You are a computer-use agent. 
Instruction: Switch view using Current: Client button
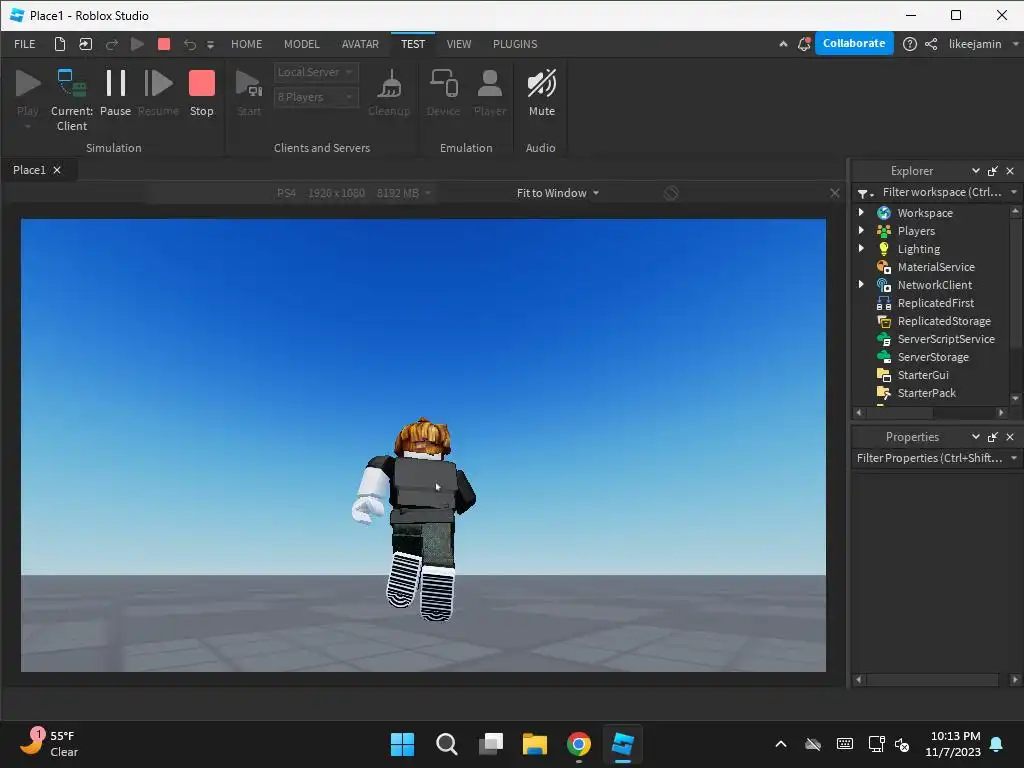72,100
